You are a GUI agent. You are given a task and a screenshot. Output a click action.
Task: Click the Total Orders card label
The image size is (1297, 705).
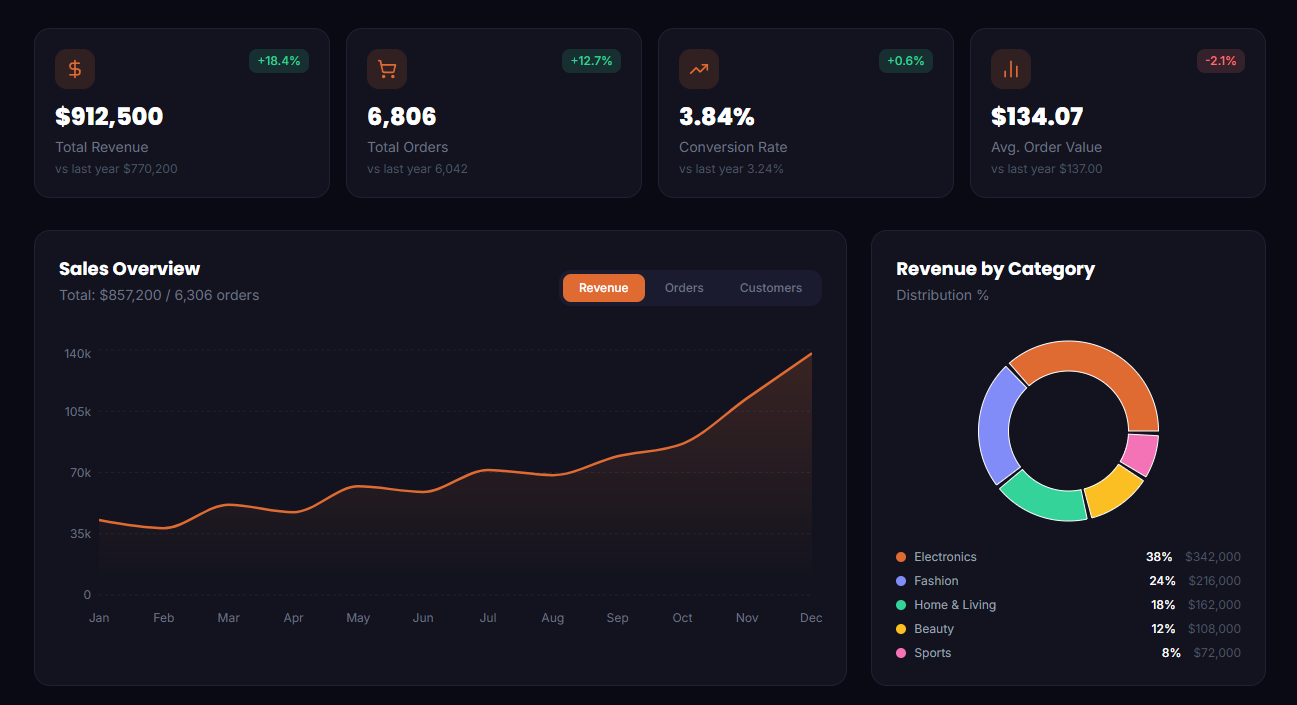pyautogui.click(x=408, y=147)
